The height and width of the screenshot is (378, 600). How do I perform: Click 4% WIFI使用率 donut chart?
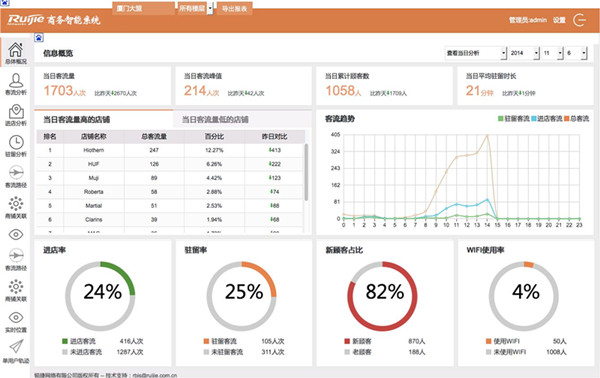523,297
